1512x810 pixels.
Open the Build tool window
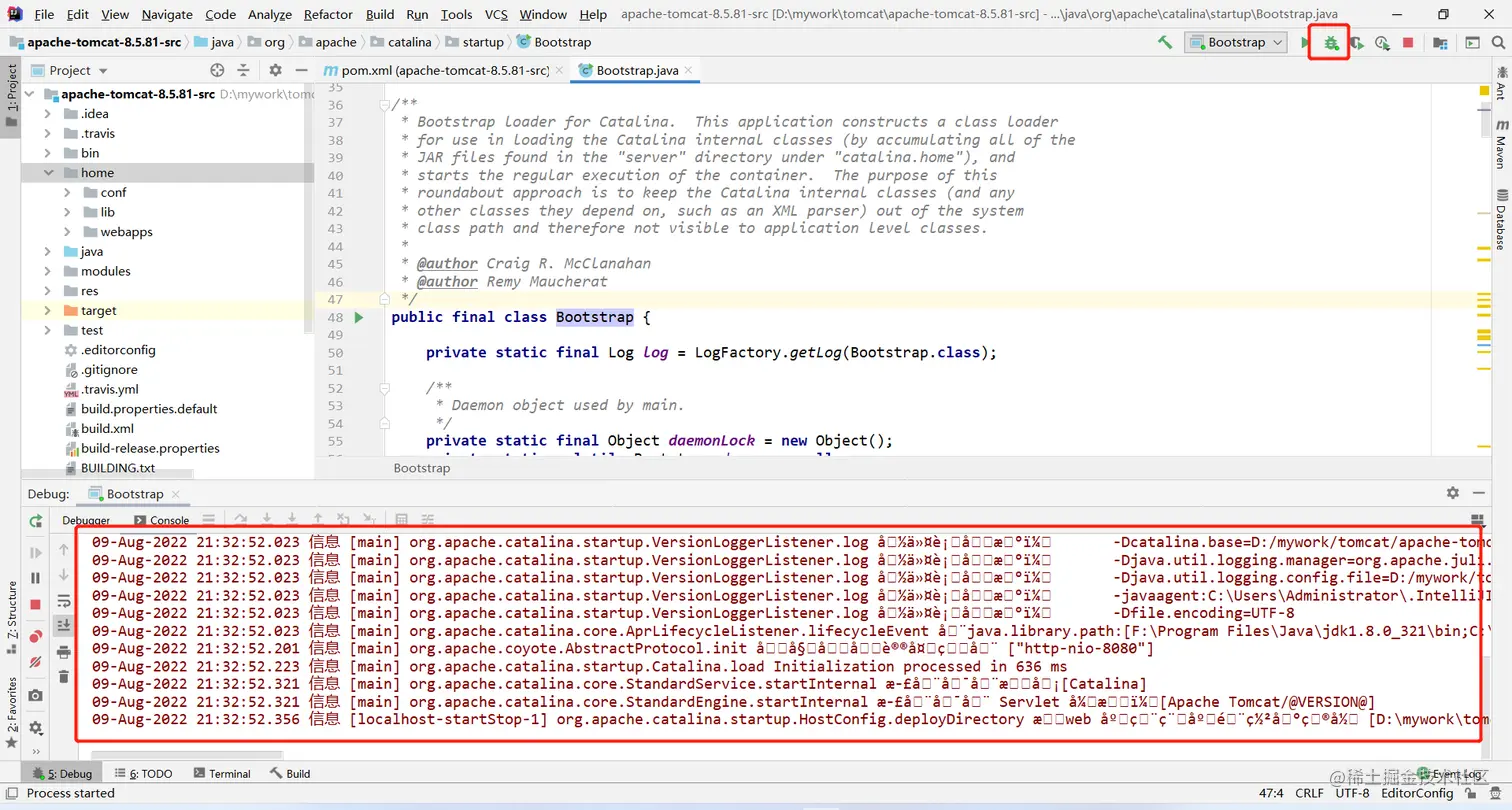click(x=290, y=773)
